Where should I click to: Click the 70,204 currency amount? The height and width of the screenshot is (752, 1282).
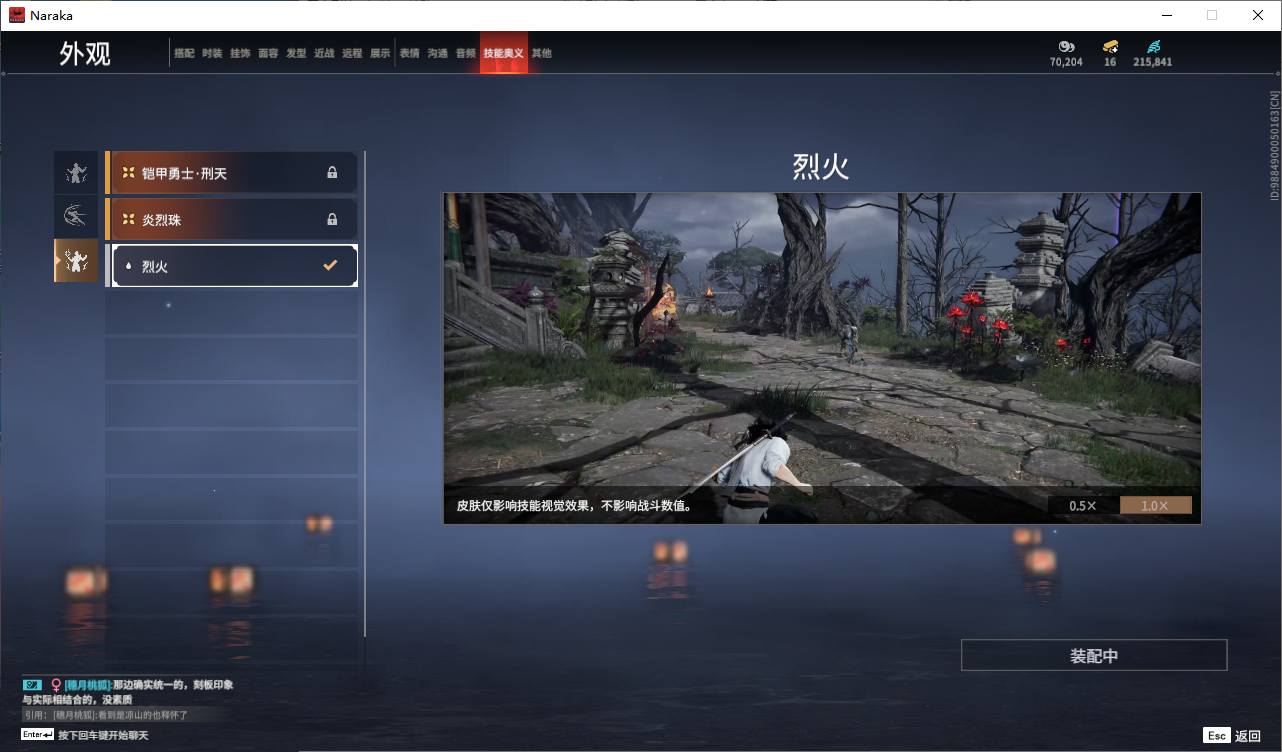[1066, 62]
